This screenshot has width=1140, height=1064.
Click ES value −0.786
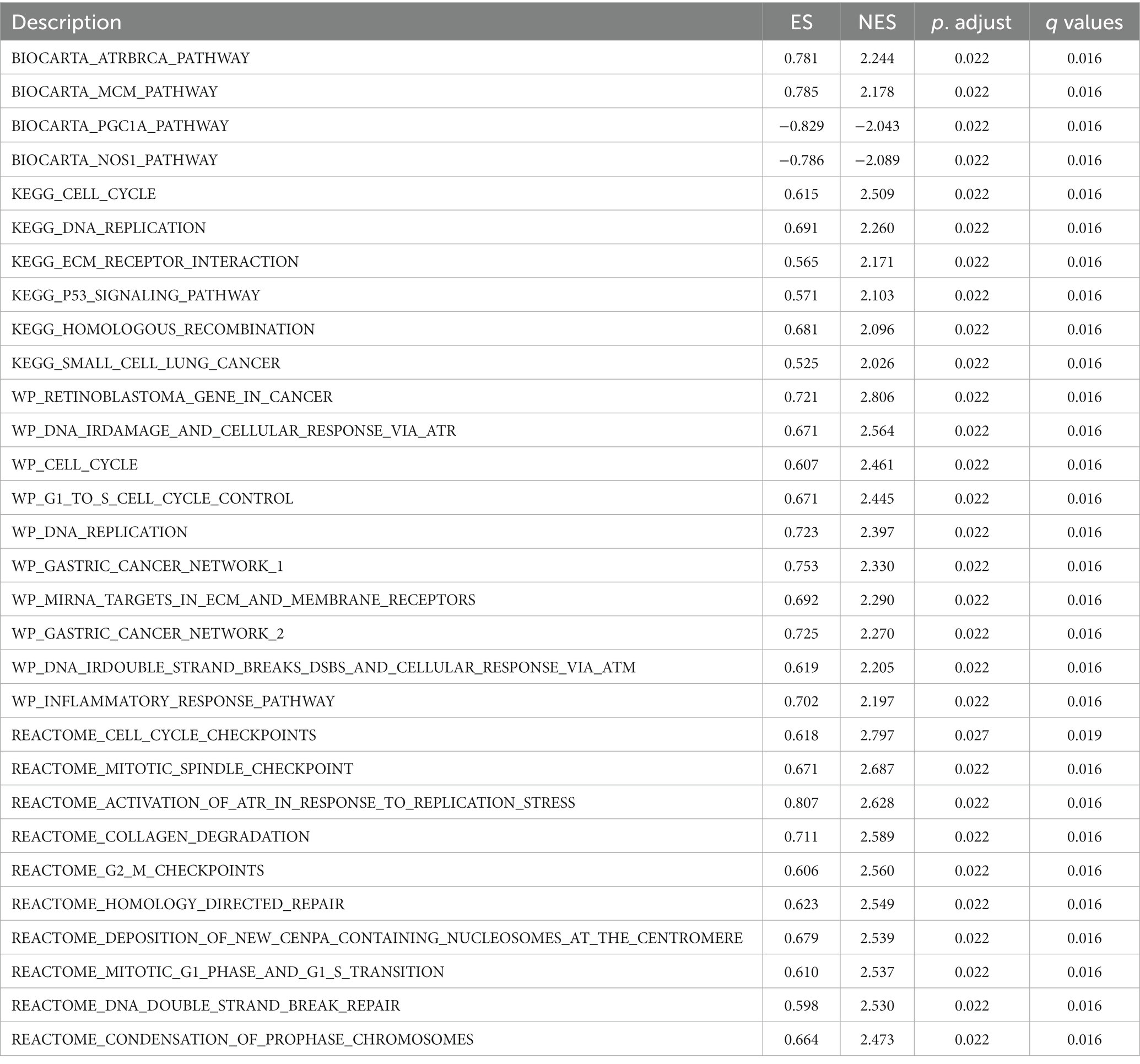801,160
